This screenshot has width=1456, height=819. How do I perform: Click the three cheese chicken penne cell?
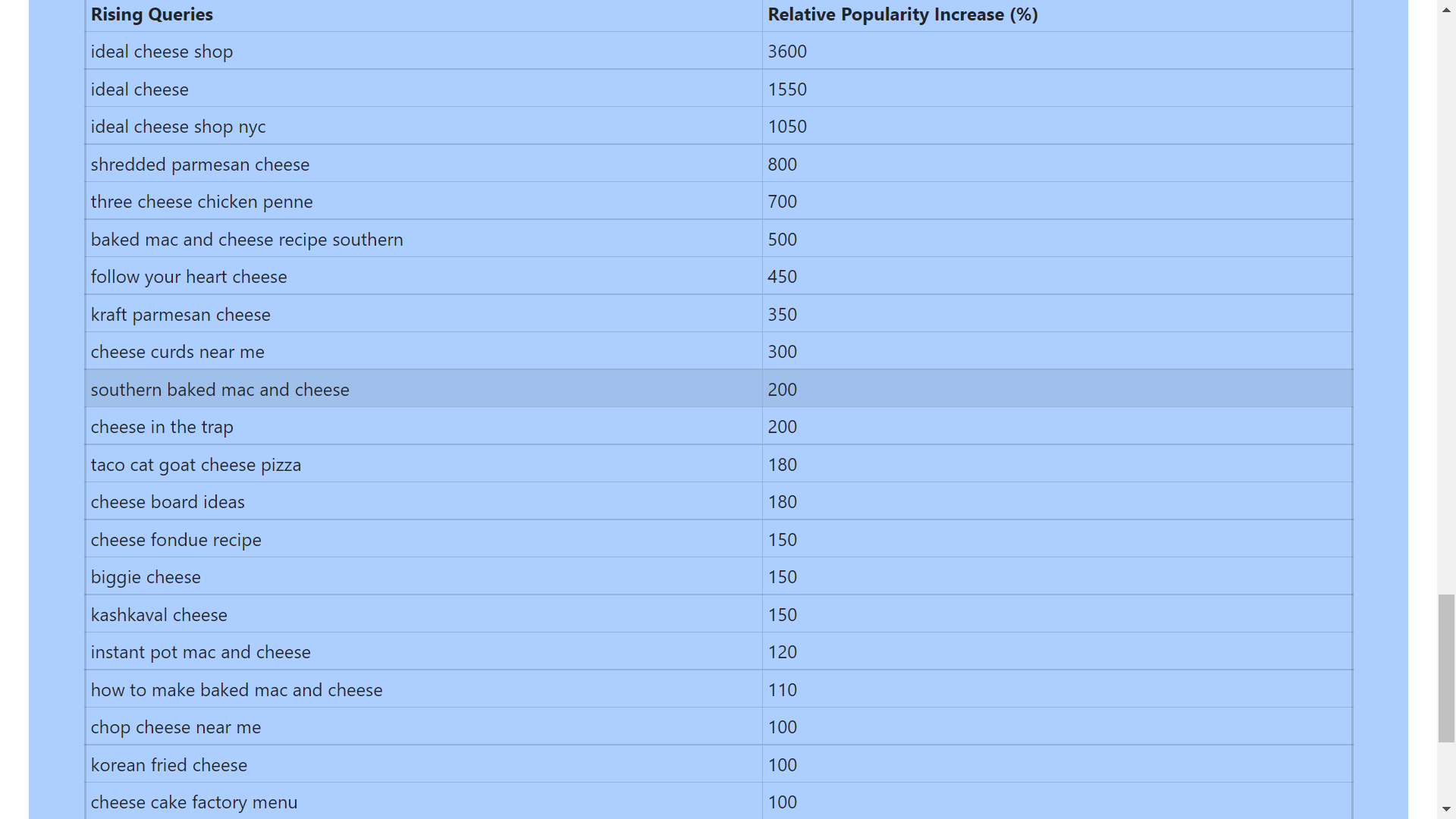point(202,202)
